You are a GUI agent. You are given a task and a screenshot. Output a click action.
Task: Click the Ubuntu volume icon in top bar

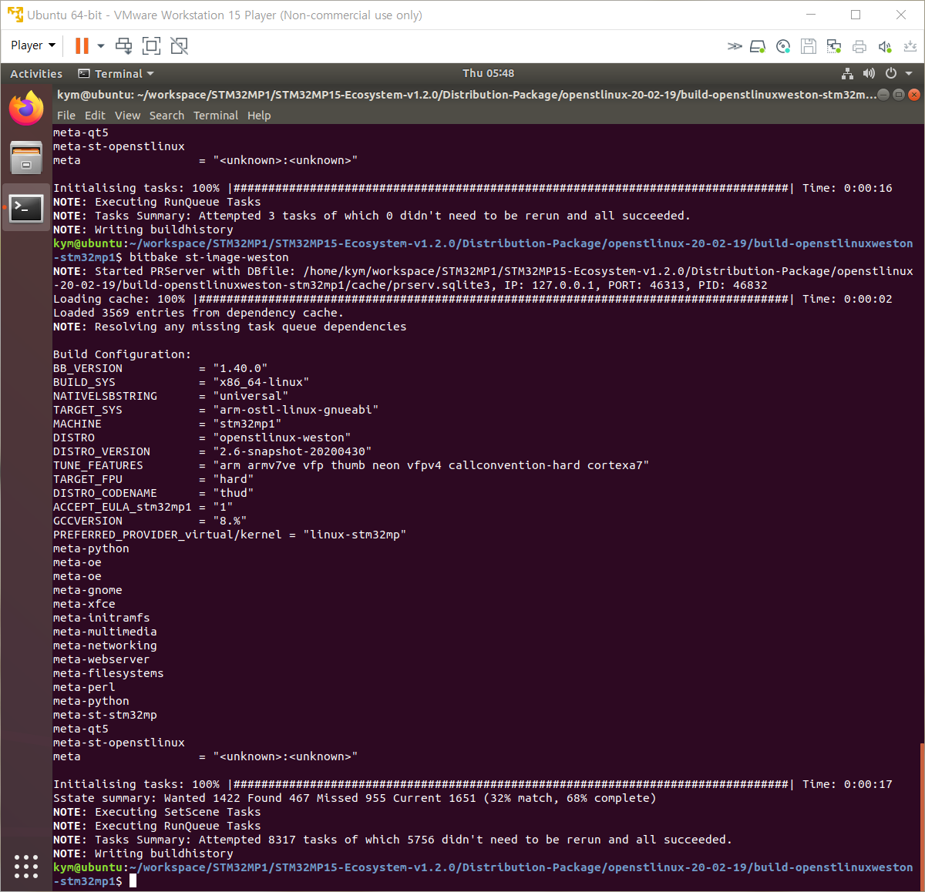869,74
